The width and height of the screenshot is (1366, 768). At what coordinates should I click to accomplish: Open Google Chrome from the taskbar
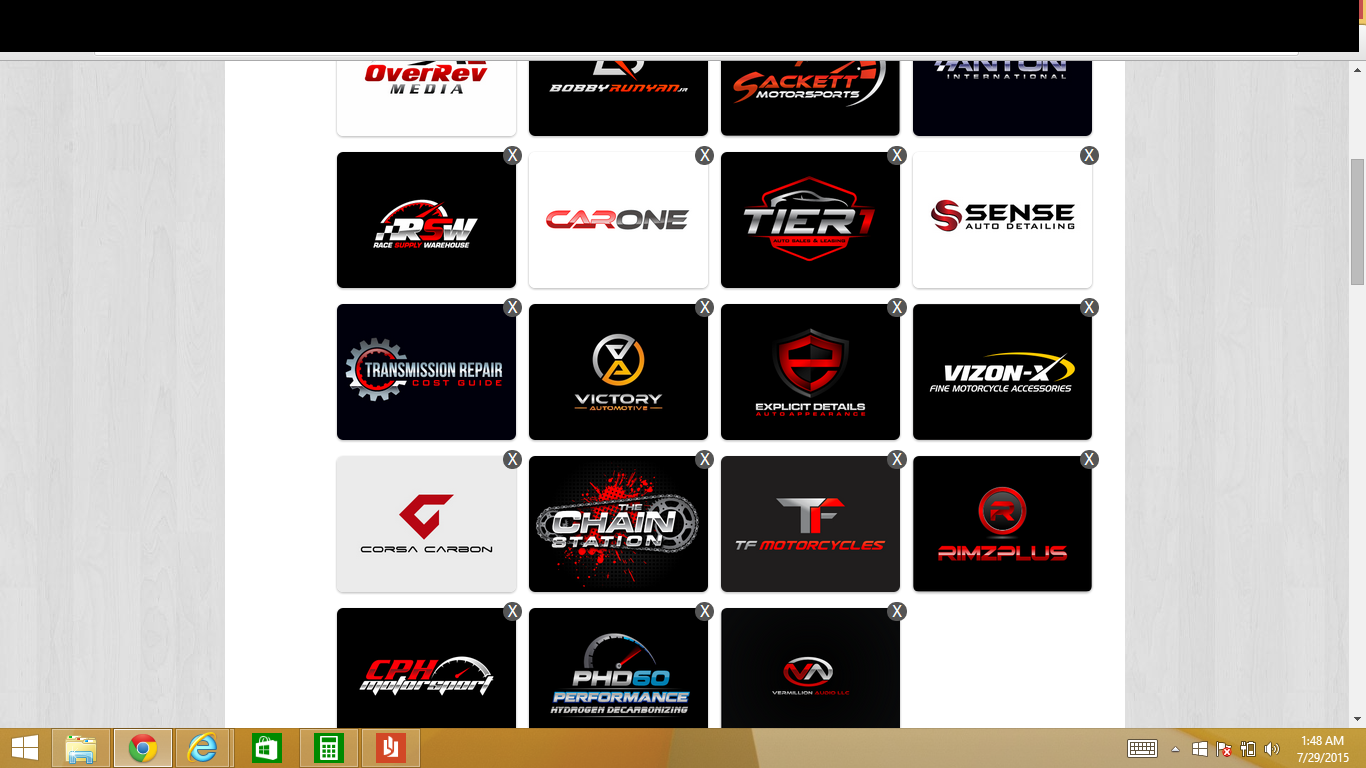click(x=143, y=748)
